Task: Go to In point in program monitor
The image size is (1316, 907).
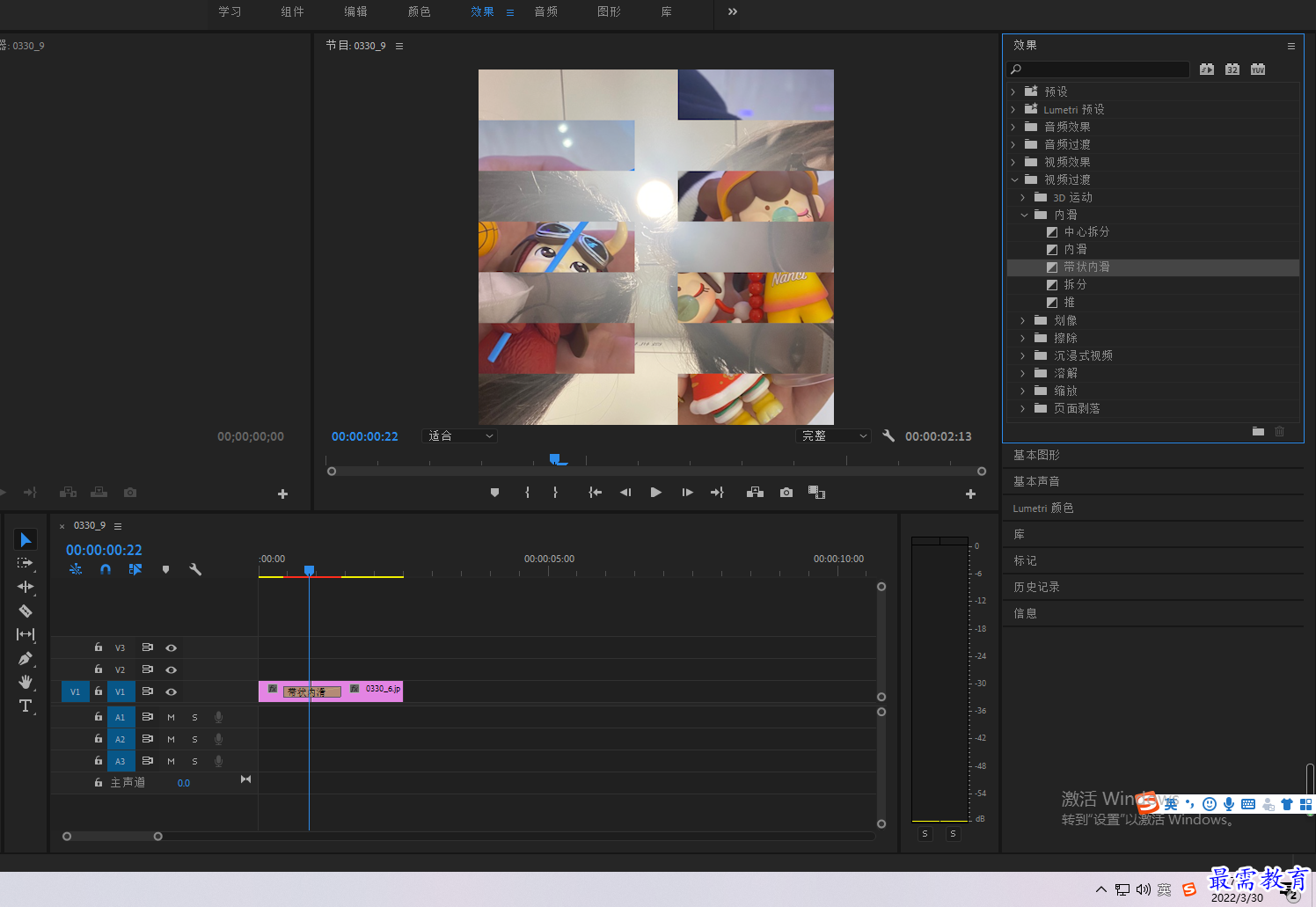Action: 596,493
